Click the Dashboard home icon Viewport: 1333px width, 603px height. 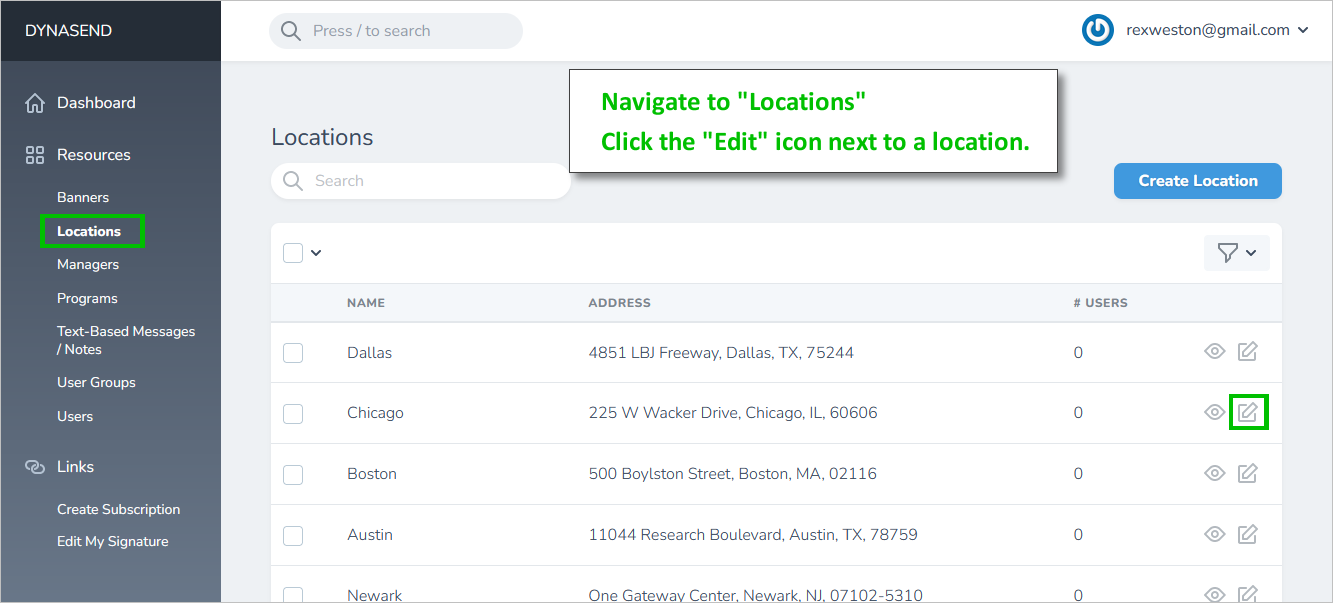coord(35,103)
